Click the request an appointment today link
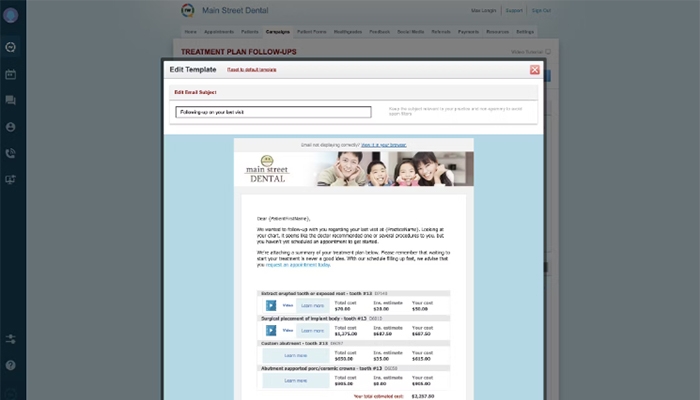The image size is (700, 400). coord(298,265)
